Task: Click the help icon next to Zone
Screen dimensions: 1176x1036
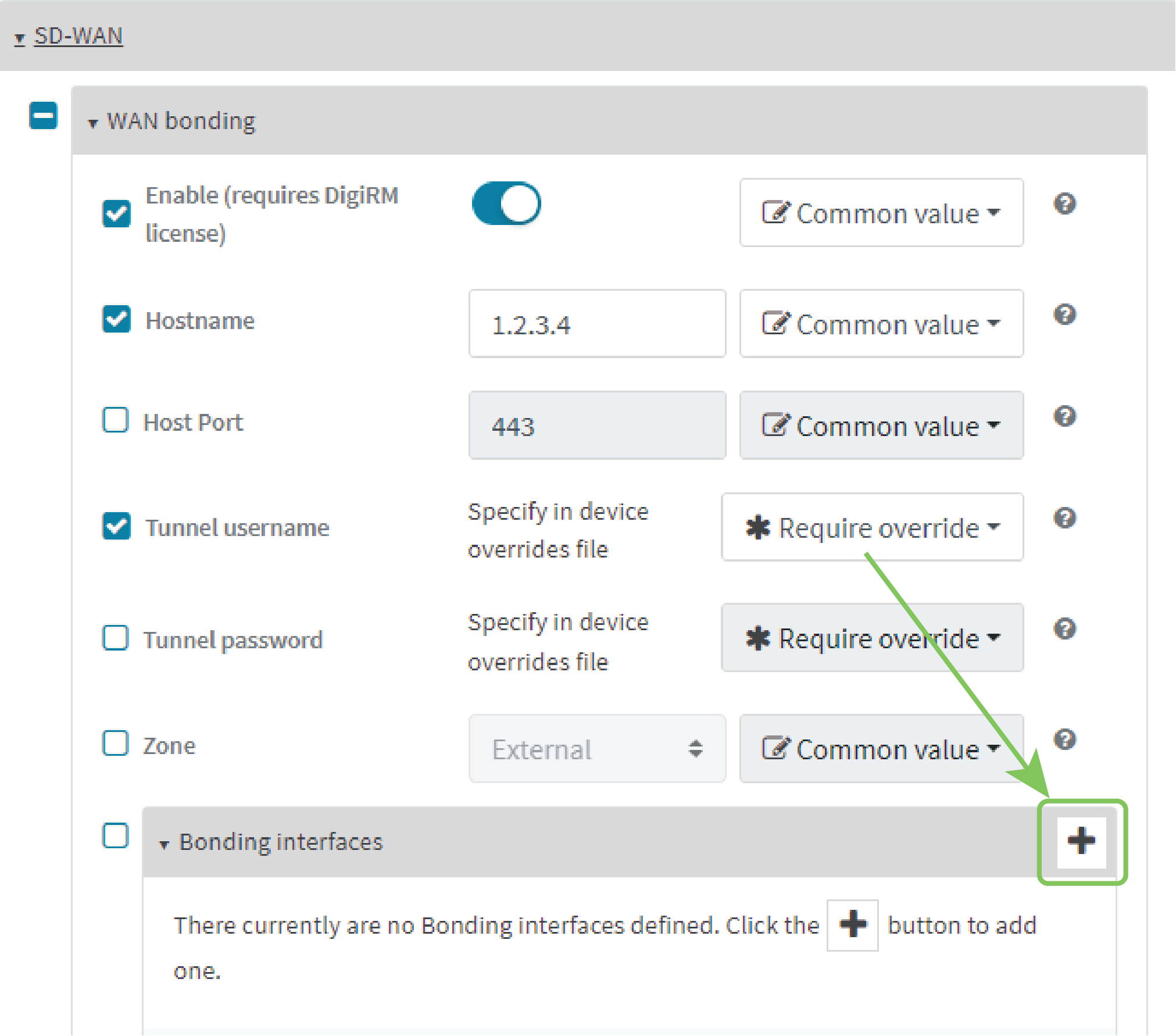Action: [1065, 740]
